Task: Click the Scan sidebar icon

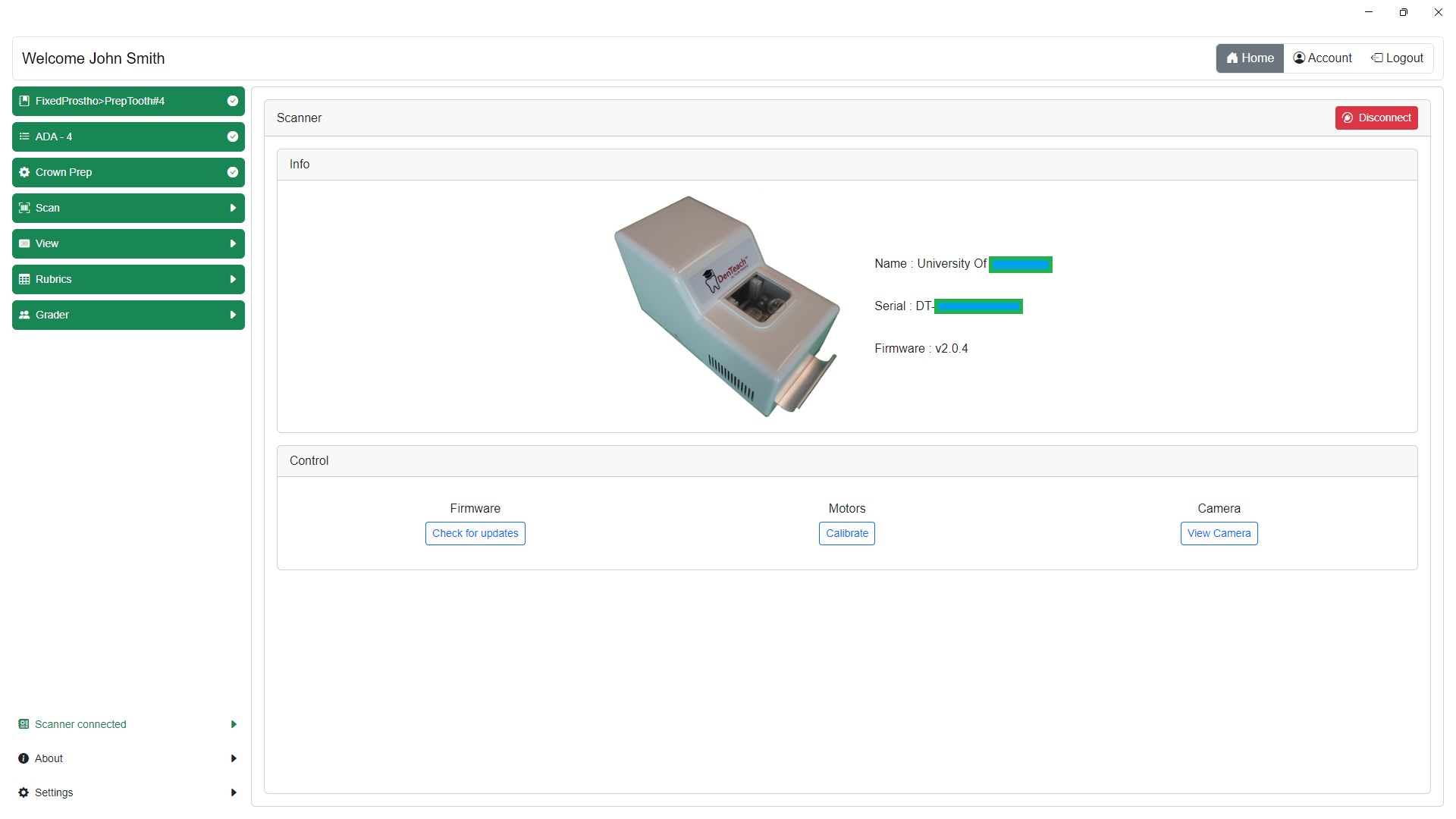Action: coord(24,208)
